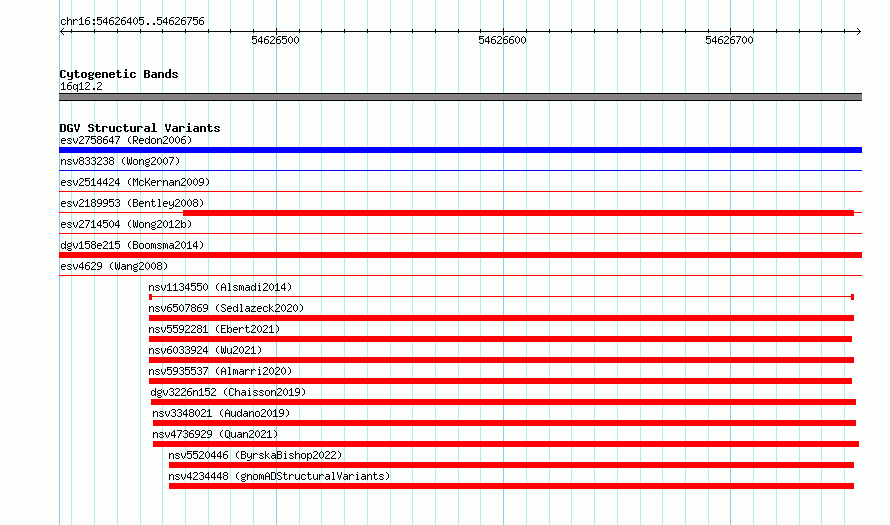Select the red nsv6507869 Sedlazeck2020 bar

[501, 318]
